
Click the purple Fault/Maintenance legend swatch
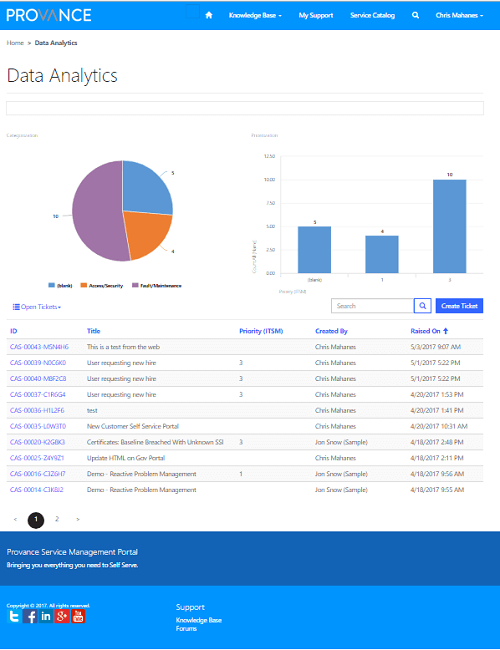click(135, 285)
